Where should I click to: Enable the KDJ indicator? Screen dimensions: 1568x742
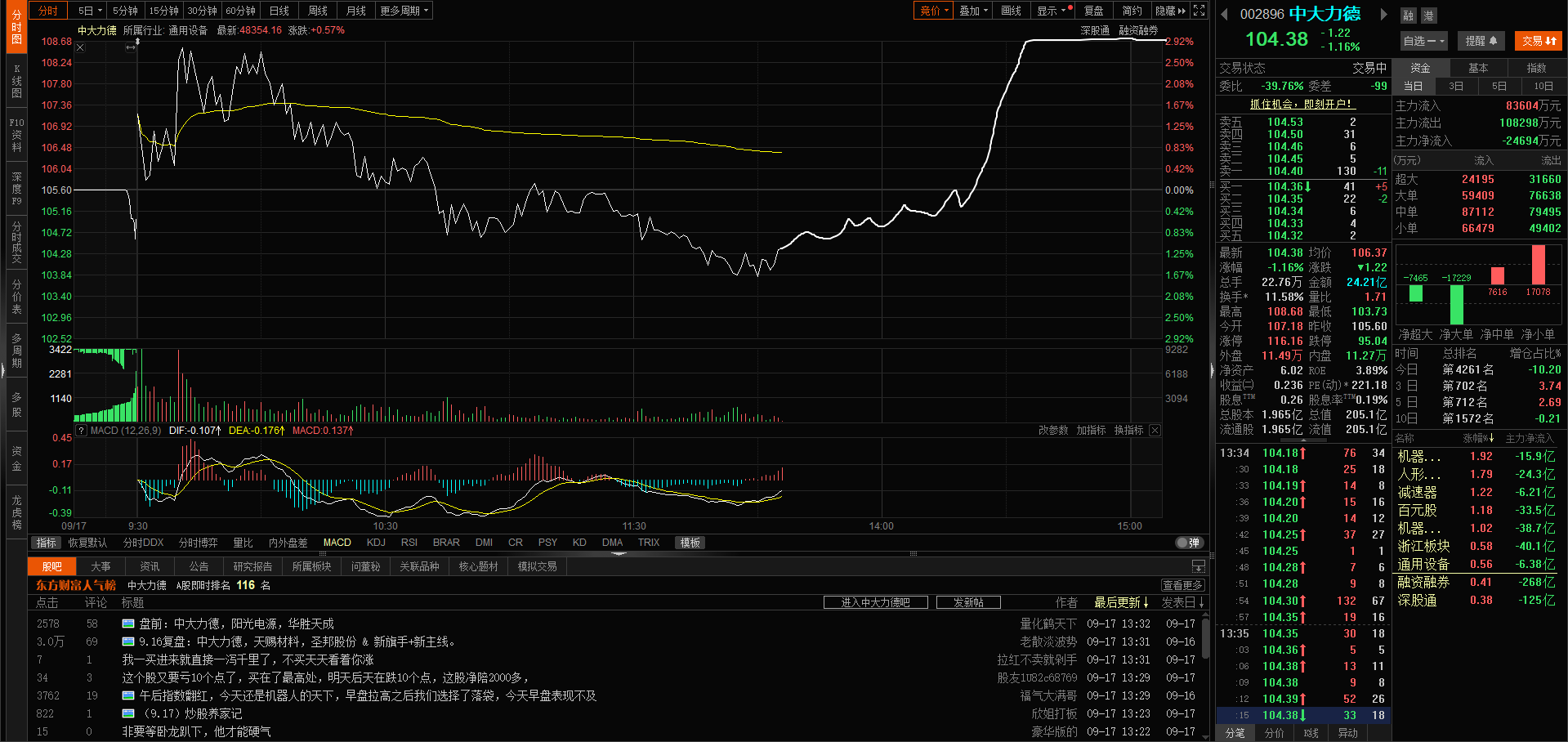pyautogui.click(x=376, y=543)
